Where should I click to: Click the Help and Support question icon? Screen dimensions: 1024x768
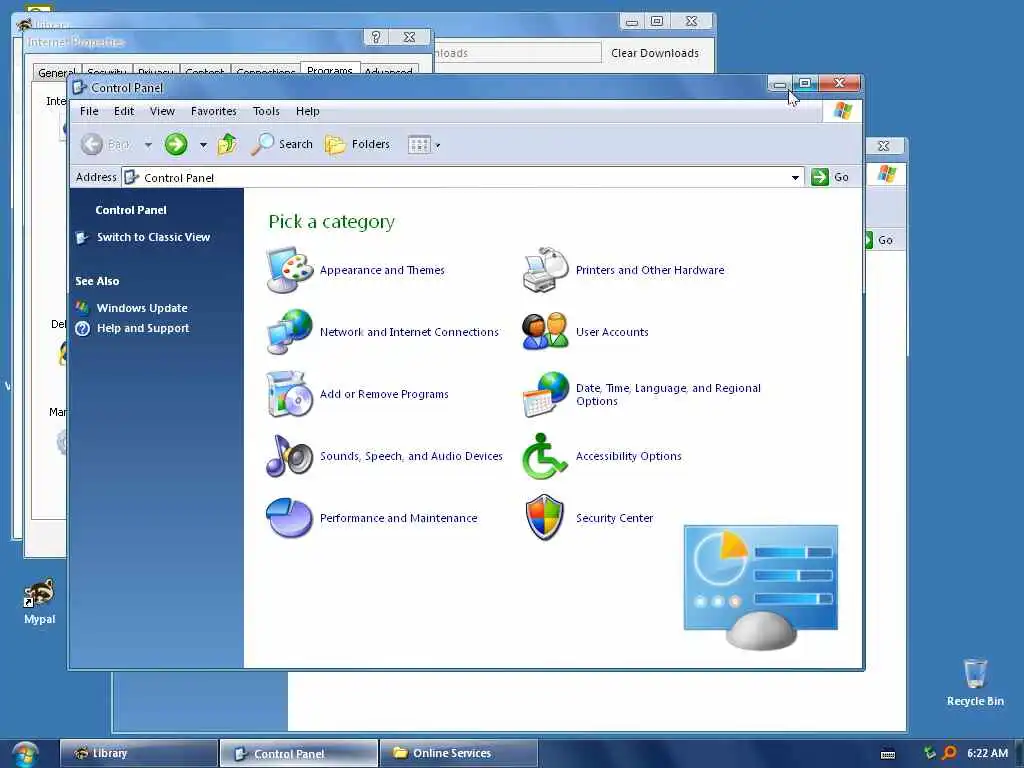point(82,328)
